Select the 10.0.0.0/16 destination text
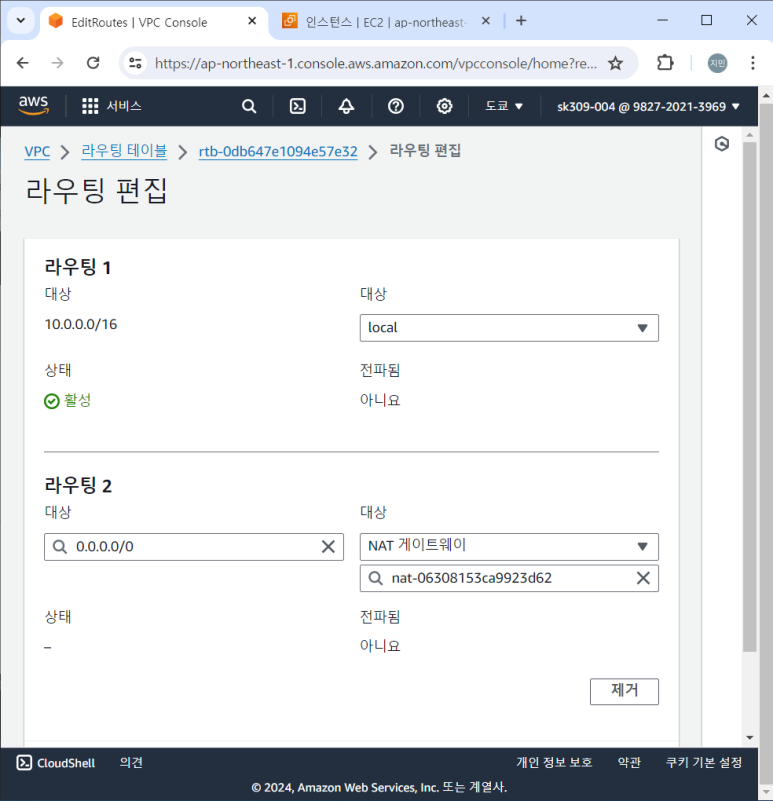 point(81,324)
